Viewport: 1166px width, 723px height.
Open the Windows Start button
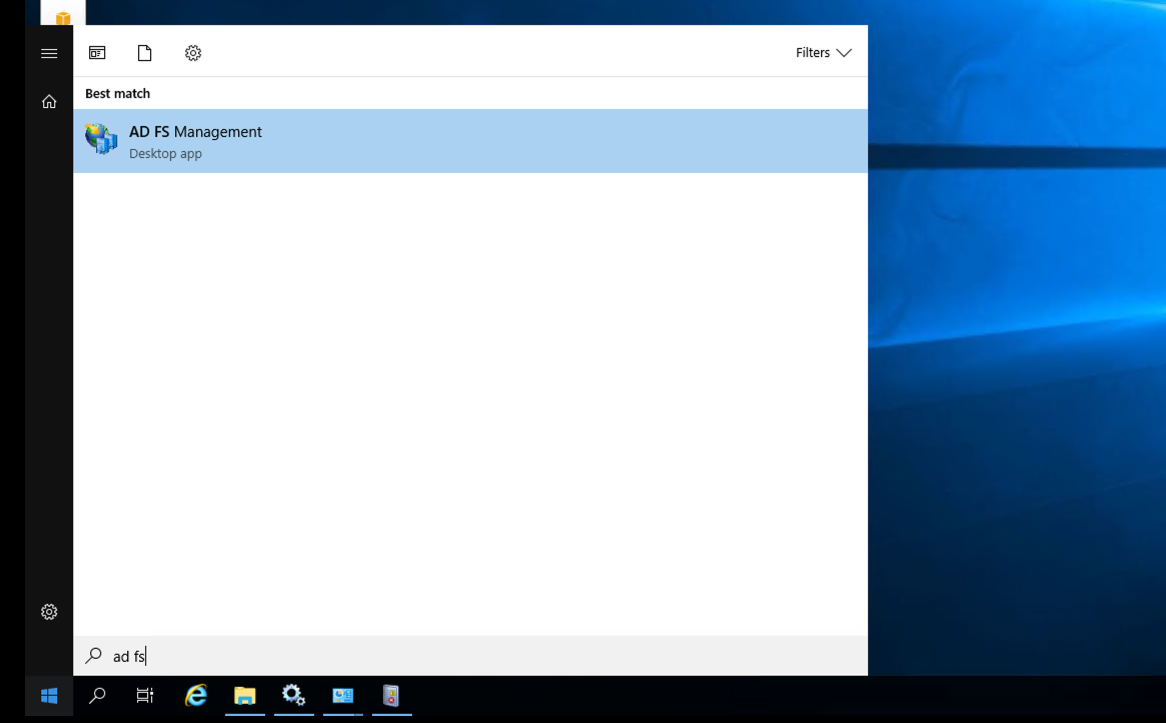(x=49, y=696)
